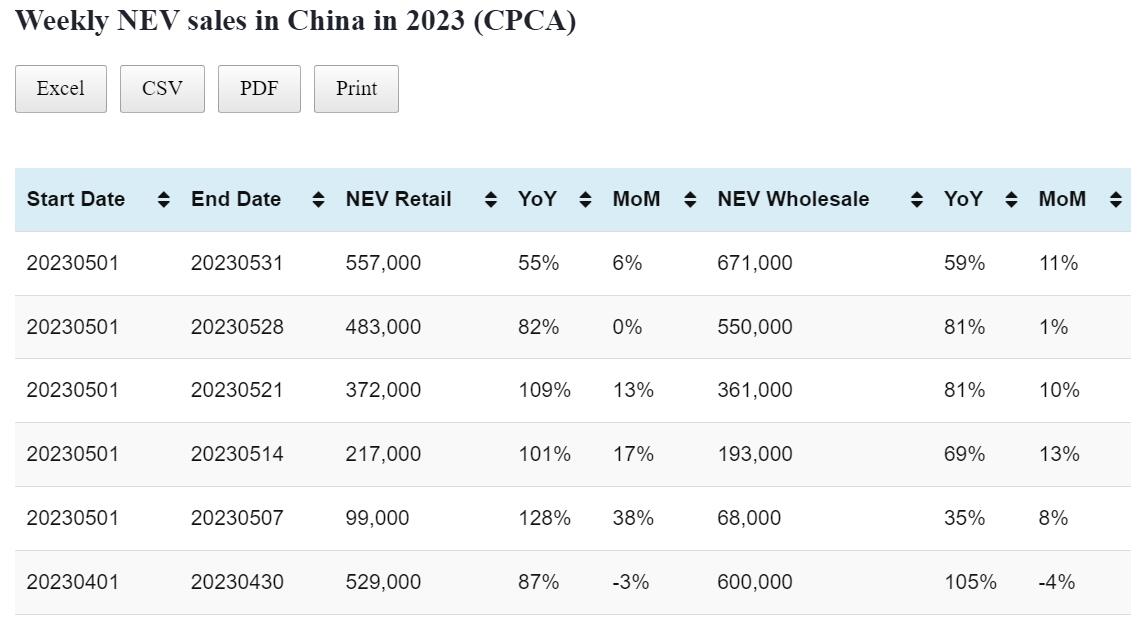Select the 20230401 start date cell

[x=72, y=582]
